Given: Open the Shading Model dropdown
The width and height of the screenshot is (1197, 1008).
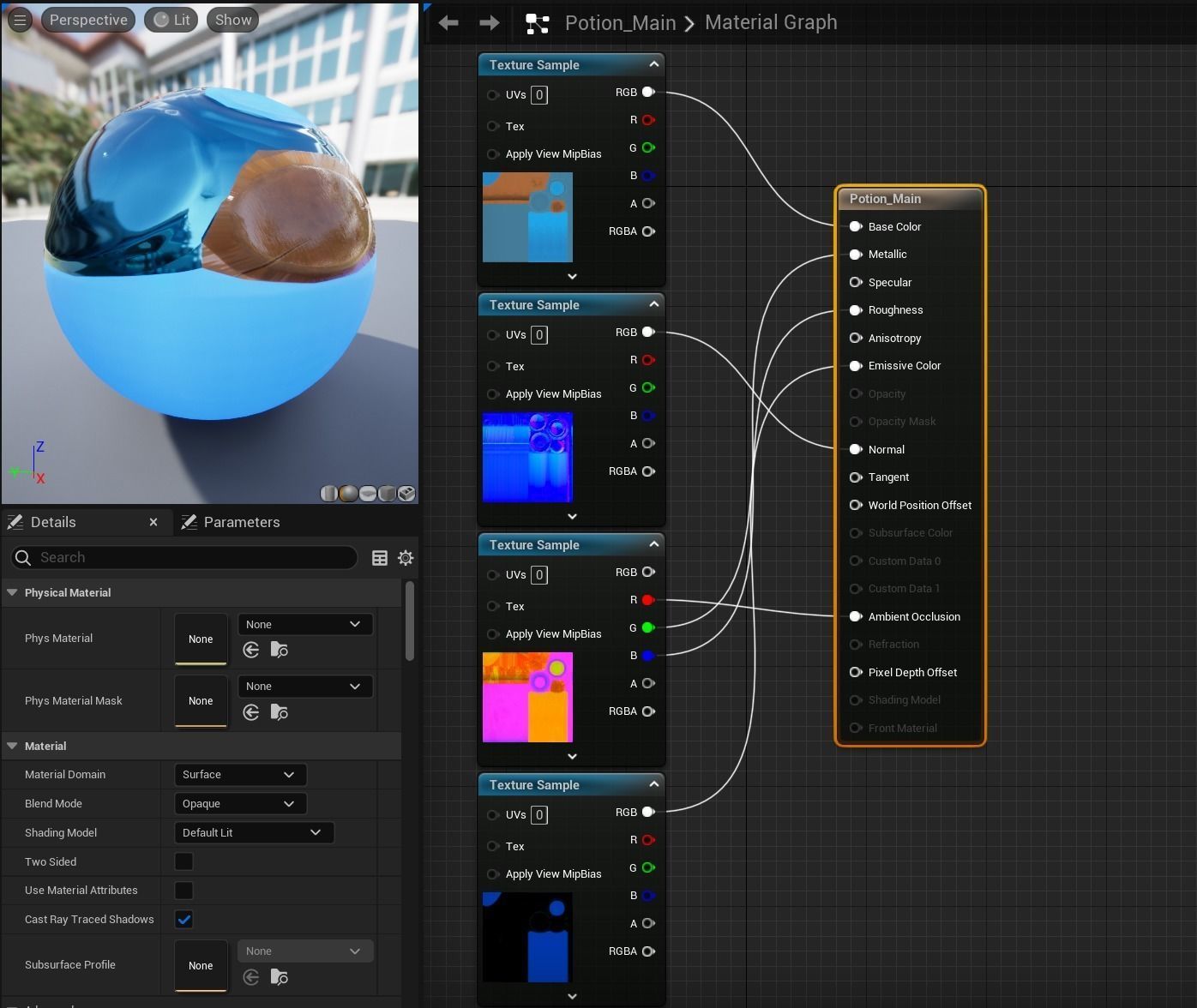Looking at the screenshot, I should [x=253, y=832].
